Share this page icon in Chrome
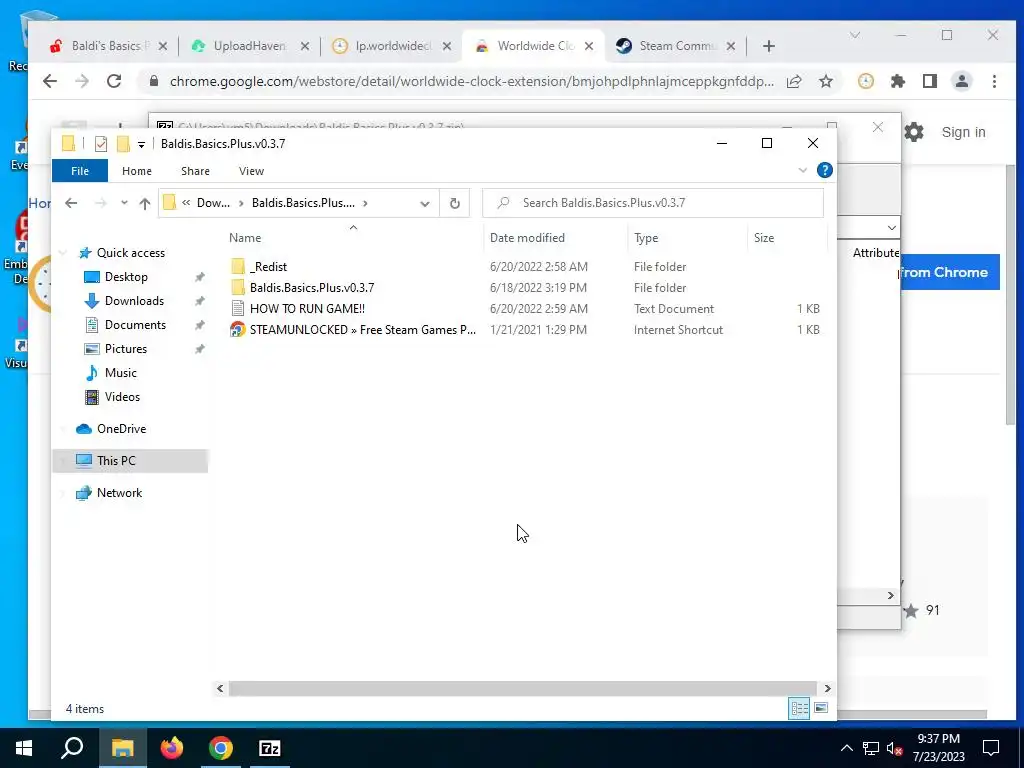The image size is (1024, 768). [794, 81]
